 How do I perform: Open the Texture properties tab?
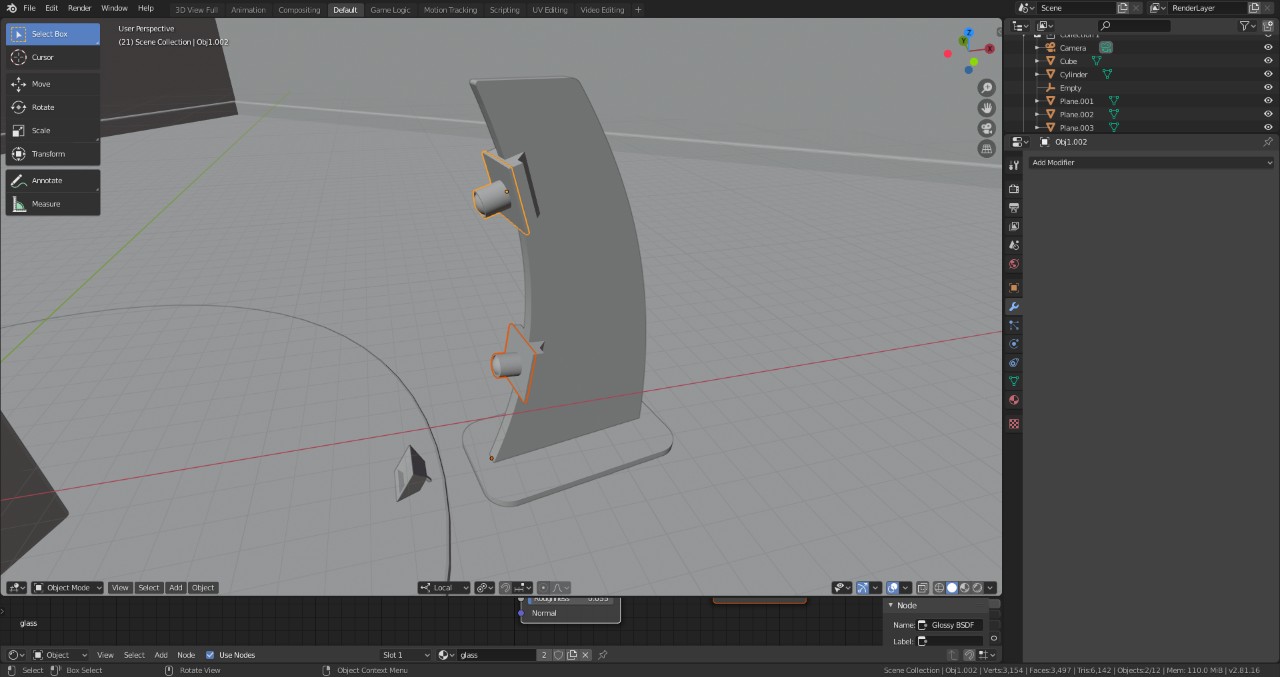(x=1014, y=424)
